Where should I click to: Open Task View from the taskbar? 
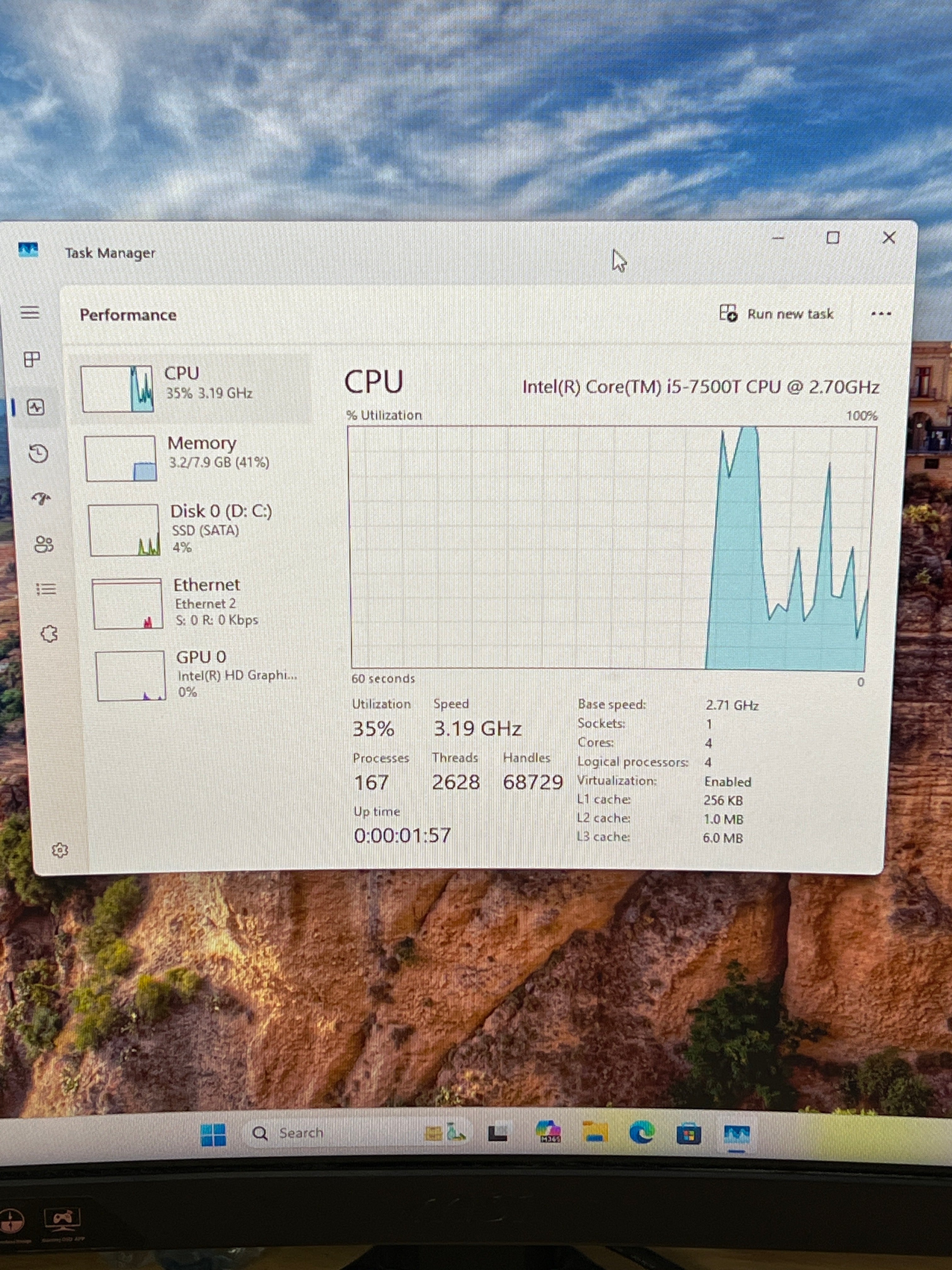(x=497, y=1133)
